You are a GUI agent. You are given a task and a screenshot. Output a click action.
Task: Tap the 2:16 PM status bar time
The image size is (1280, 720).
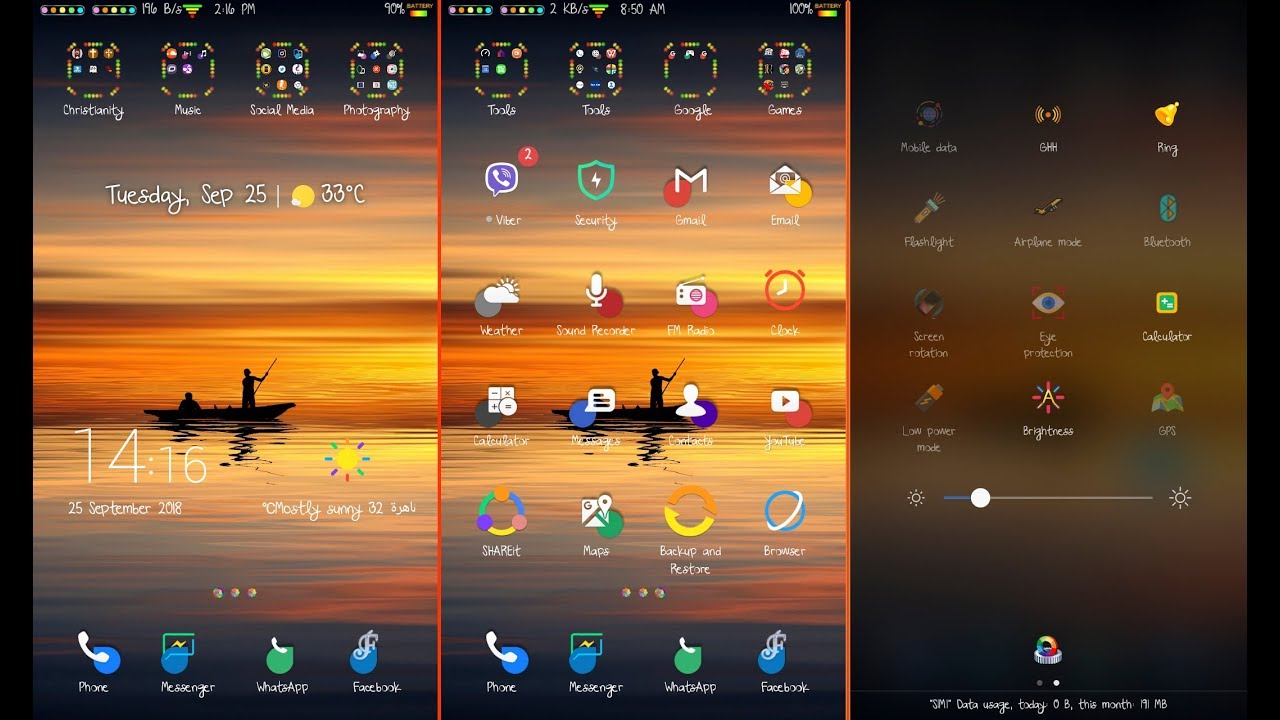pyautogui.click(x=234, y=9)
